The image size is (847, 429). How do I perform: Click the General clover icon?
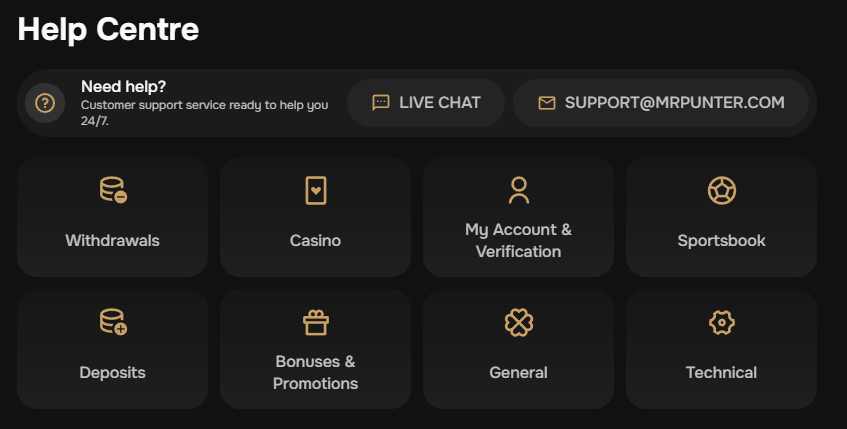(519, 323)
